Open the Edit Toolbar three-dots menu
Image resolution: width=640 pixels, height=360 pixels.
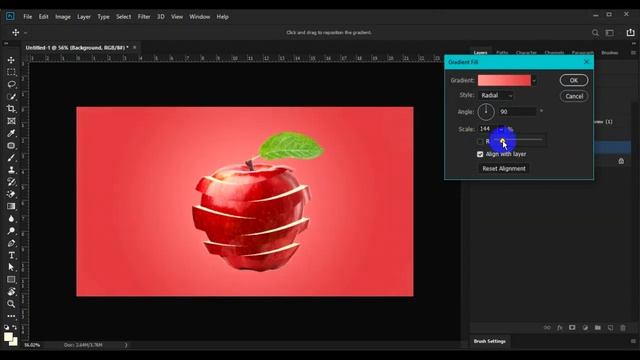(11, 316)
